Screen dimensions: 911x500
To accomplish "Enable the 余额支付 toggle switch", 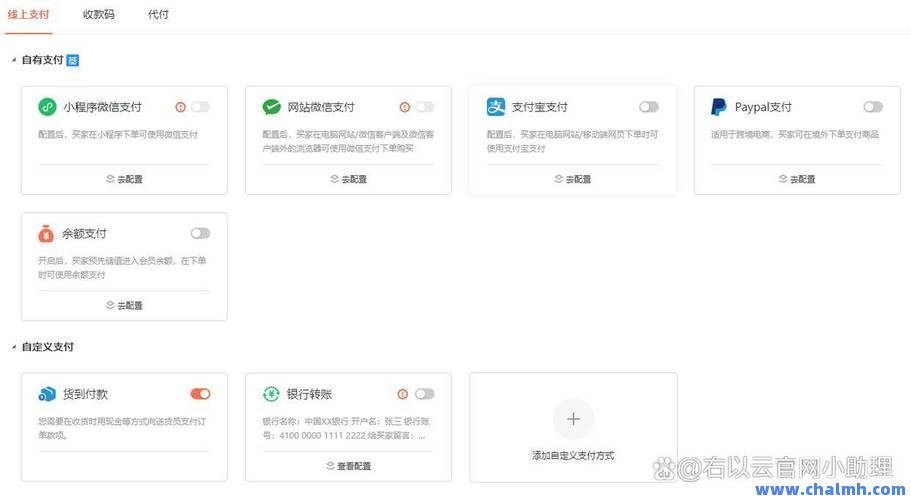I will coord(200,234).
